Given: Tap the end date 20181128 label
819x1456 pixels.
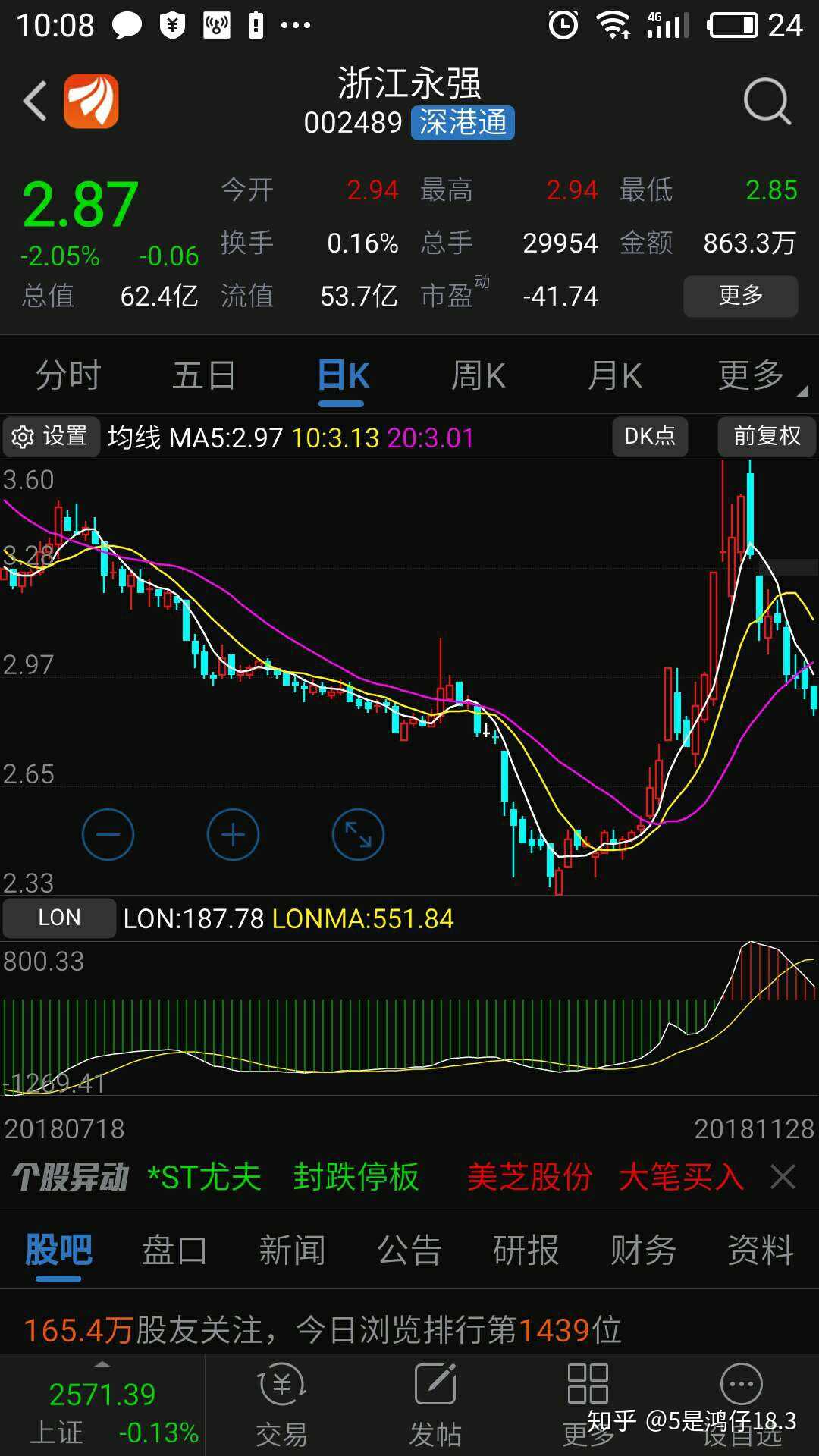Looking at the screenshot, I should (x=755, y=1128).
